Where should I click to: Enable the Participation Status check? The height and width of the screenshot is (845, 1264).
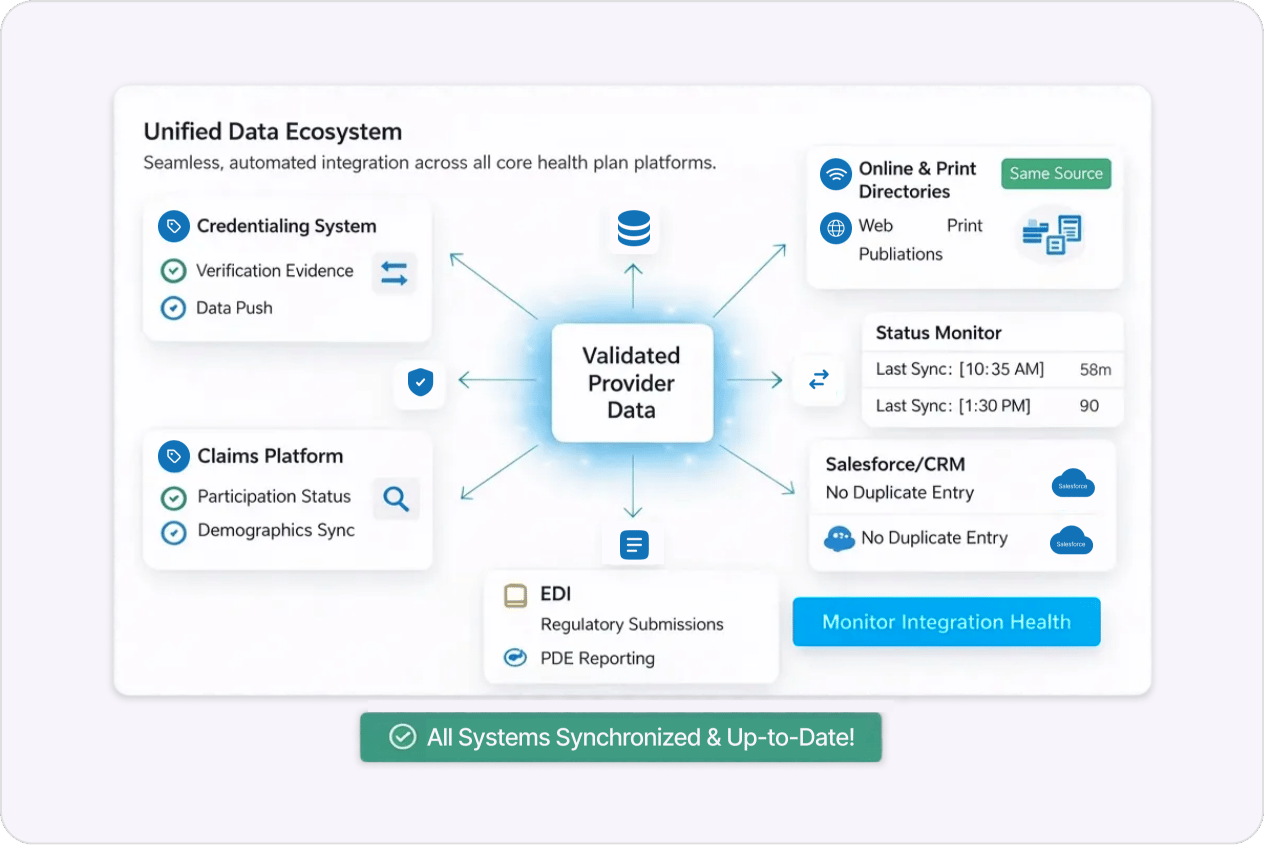point(172,496)
